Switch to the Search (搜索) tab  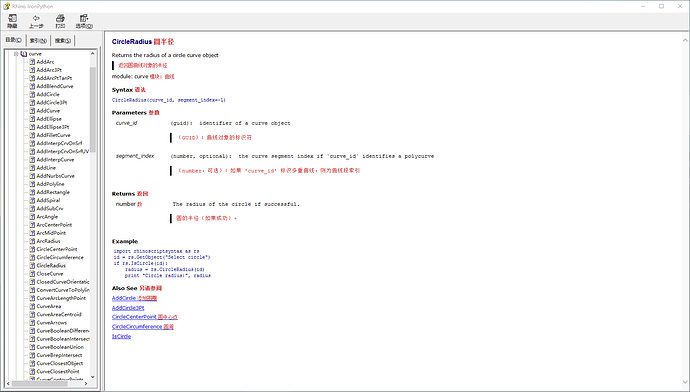[x=62, y=40]
